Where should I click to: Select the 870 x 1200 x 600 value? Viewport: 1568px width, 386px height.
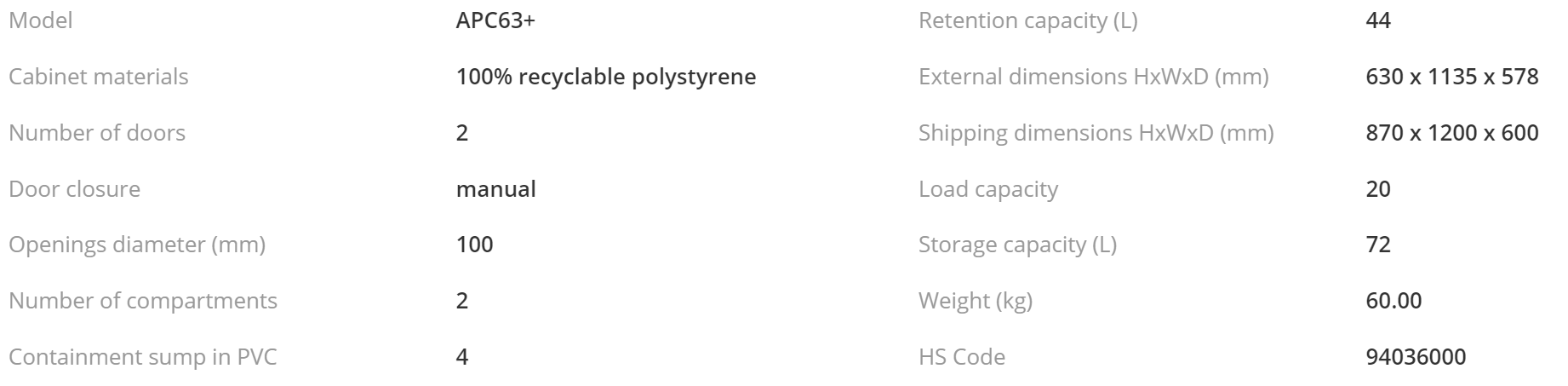pos(1452,133)
